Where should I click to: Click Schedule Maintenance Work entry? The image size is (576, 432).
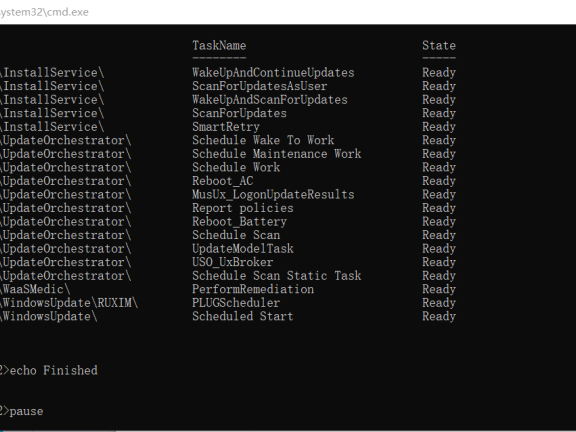(x=277, y=154)
